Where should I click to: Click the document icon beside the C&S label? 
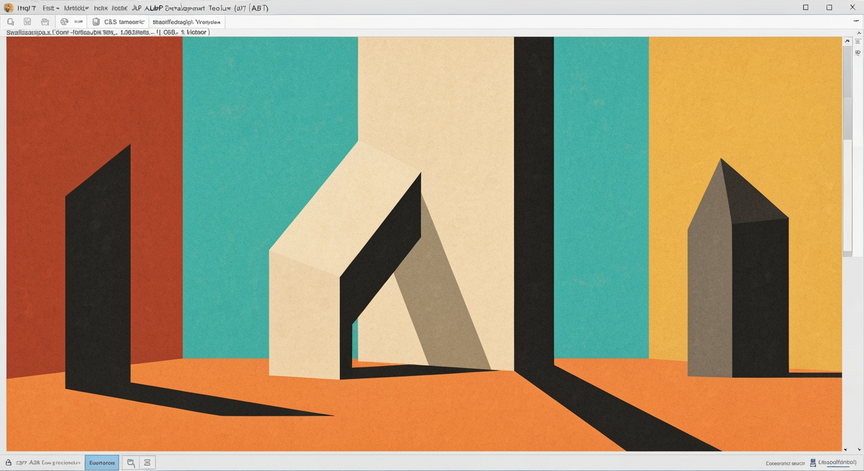pyautogui.click(x=96, y=22)
